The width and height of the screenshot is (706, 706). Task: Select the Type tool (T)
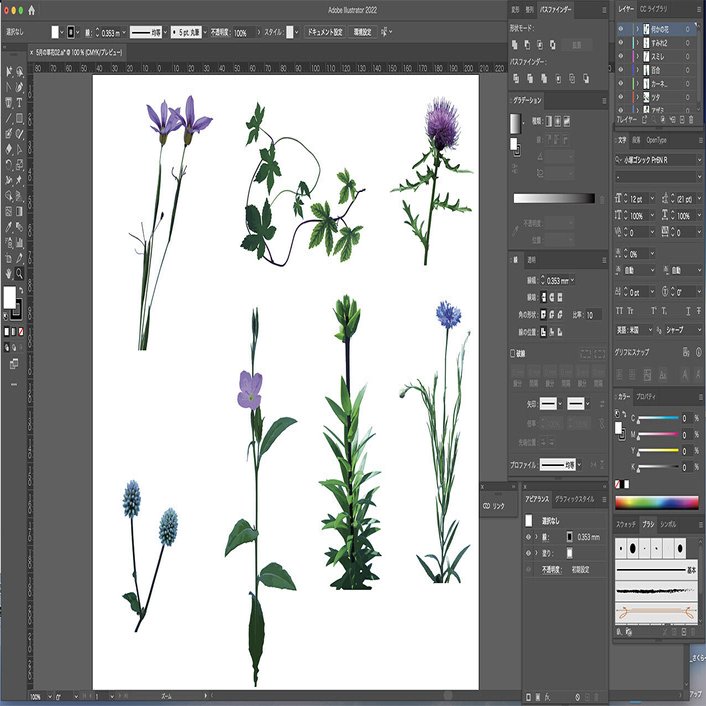click(19, 103)
